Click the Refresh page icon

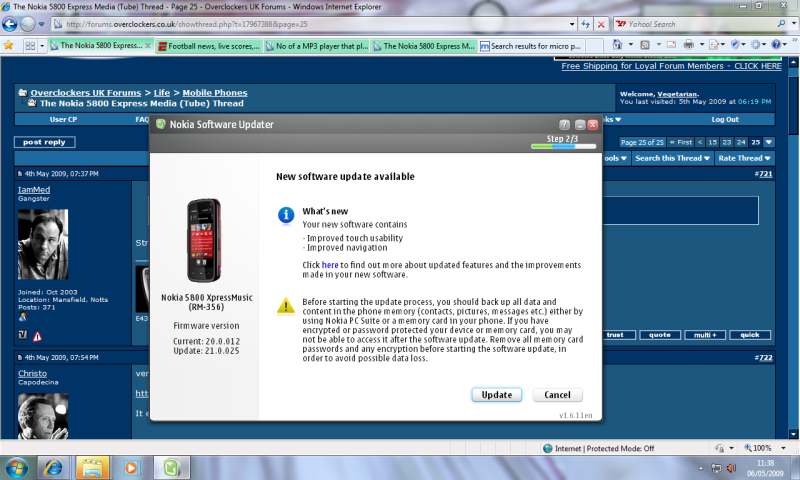pyautogui.click(x=586, y=24)
